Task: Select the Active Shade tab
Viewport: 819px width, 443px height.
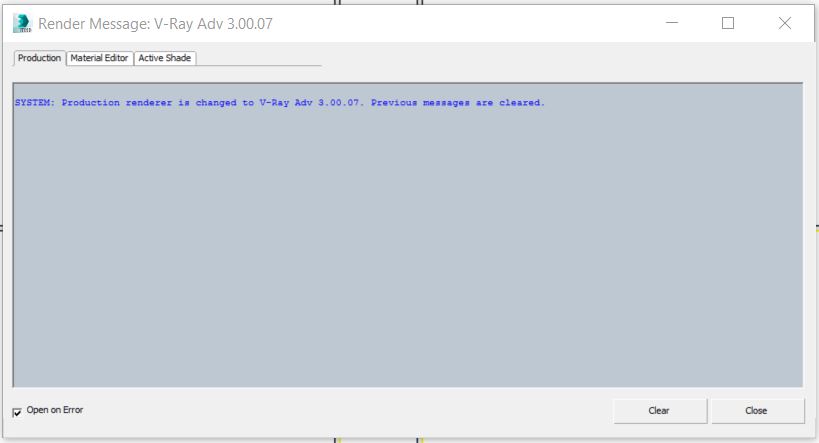Action: (x=165, y=58)
